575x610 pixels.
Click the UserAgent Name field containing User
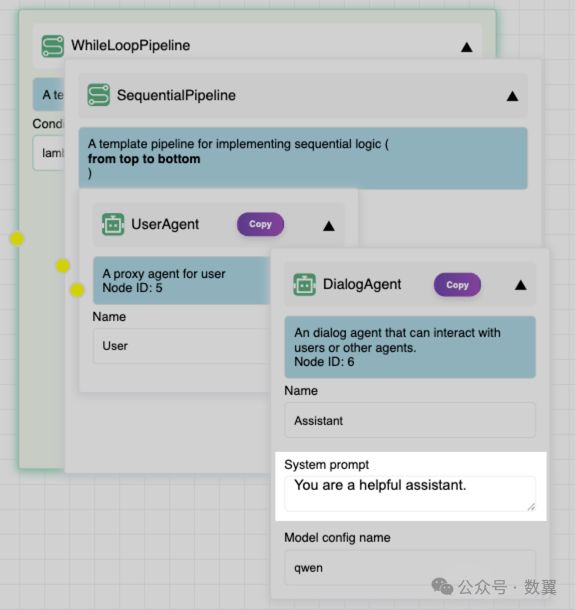(181, 346)
